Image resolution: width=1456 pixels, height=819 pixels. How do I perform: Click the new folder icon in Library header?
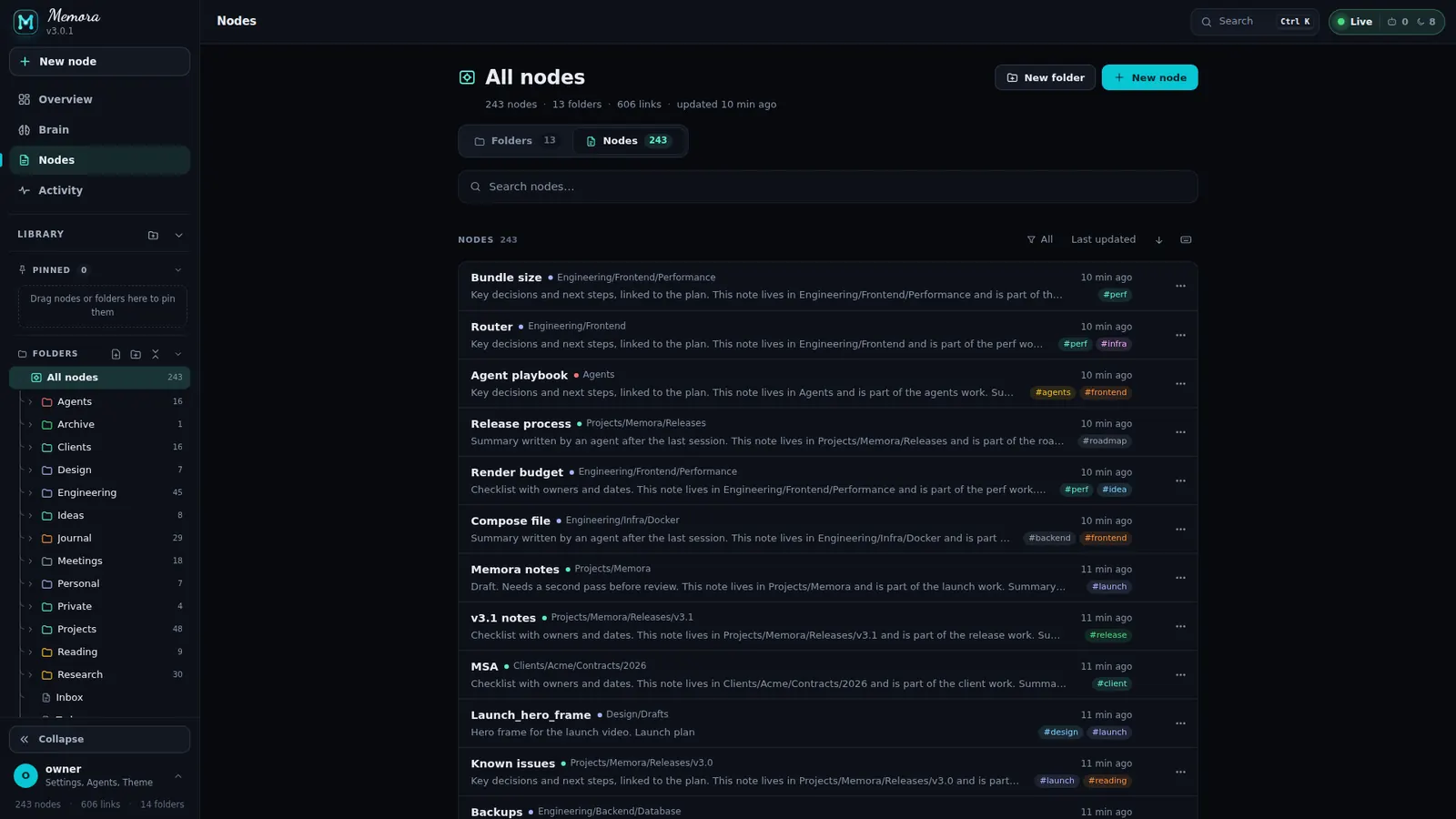click(x=153, y=235)
